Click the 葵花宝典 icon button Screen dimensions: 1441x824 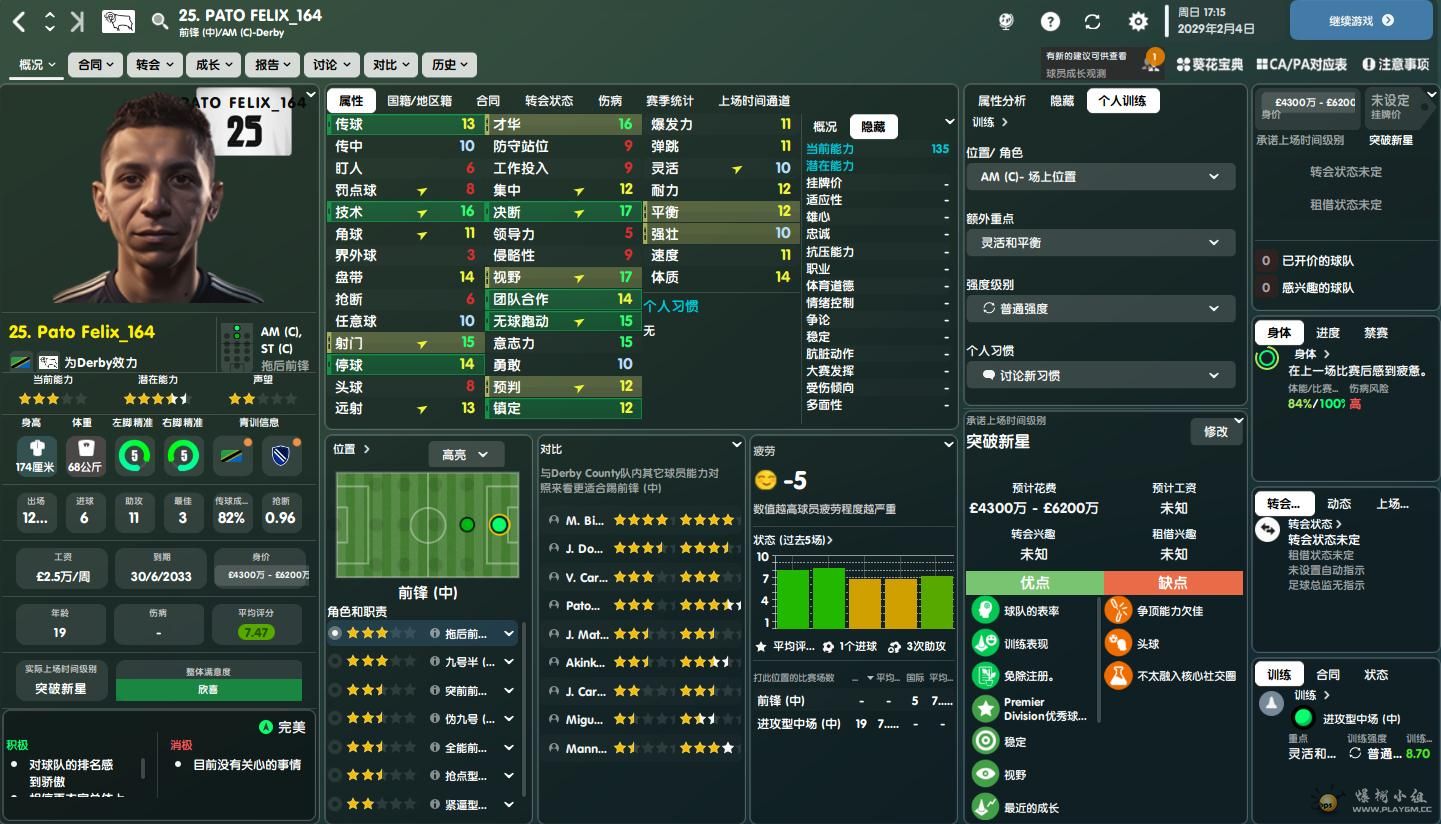[1209, 64]
